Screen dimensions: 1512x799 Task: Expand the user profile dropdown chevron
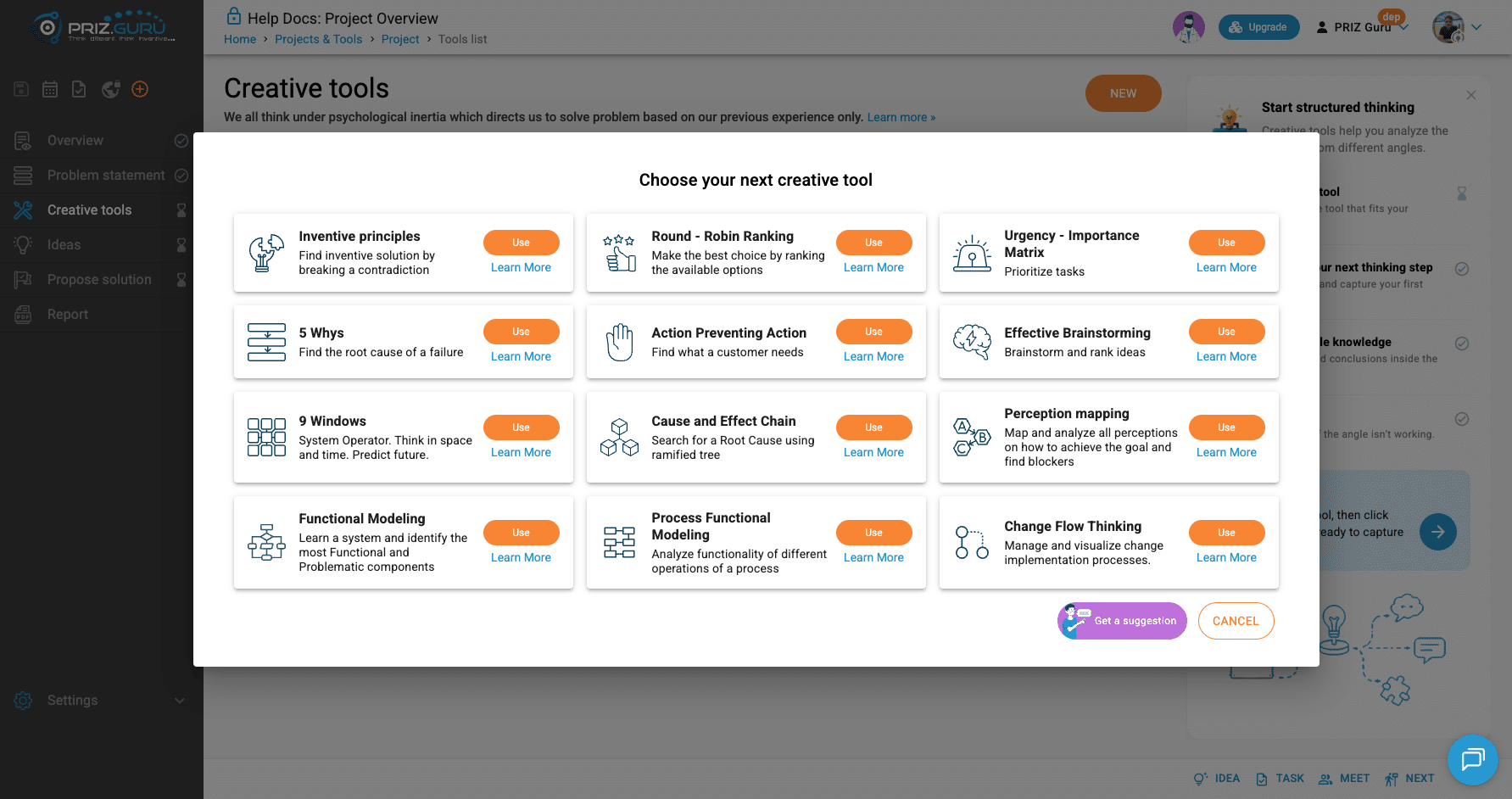pos(1476,27)
